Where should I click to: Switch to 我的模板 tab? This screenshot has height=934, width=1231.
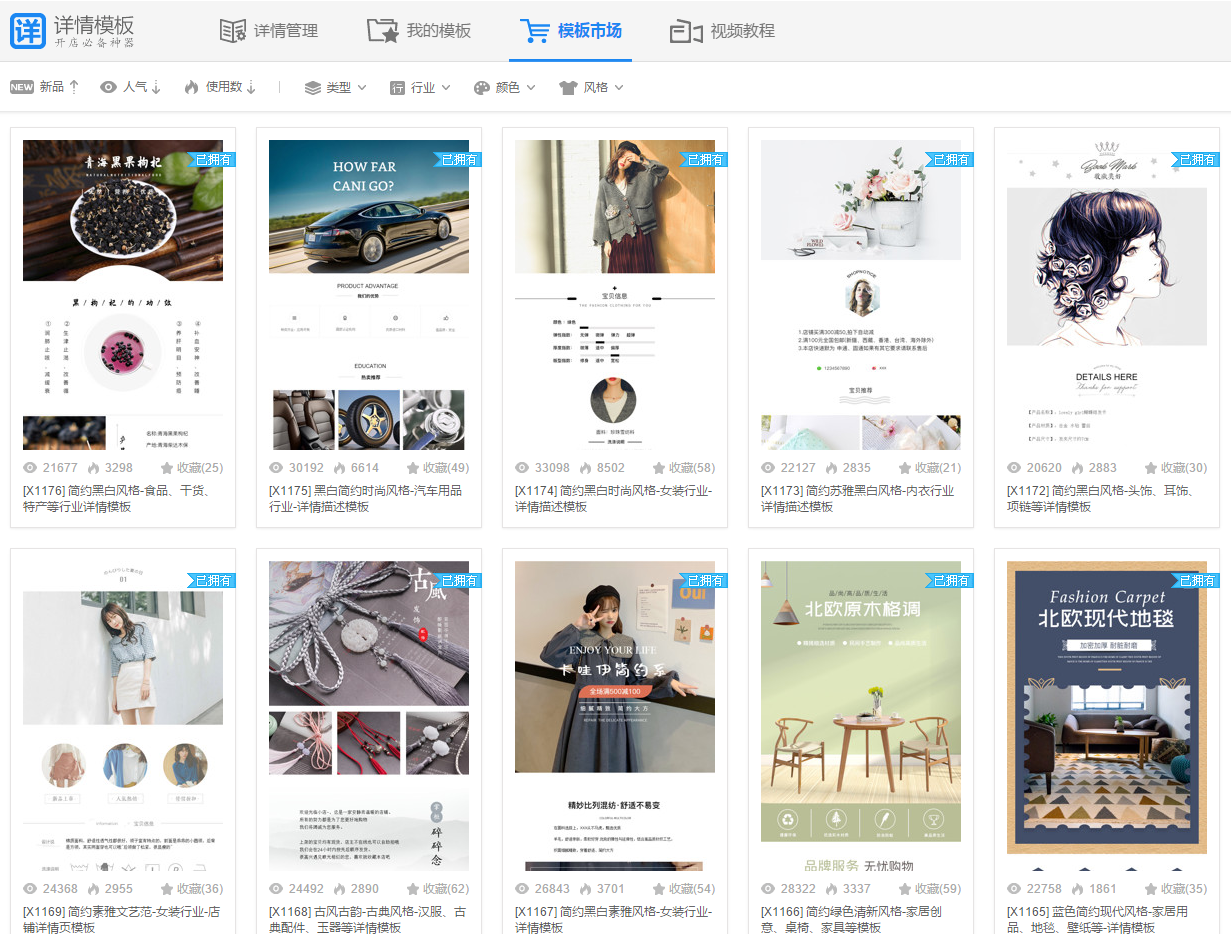pos(419,31)
